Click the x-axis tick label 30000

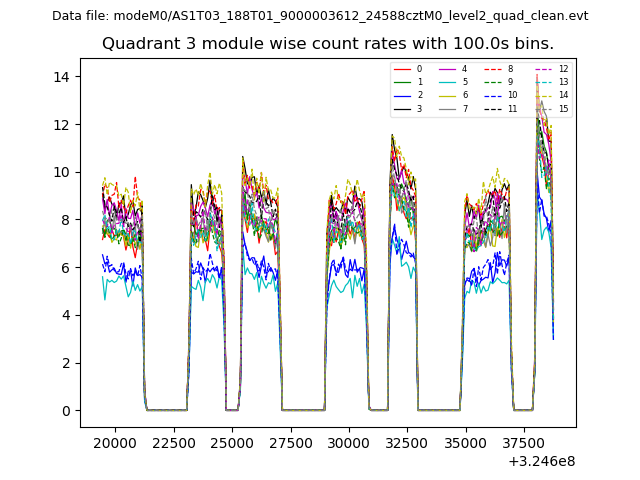click(349, 443)
